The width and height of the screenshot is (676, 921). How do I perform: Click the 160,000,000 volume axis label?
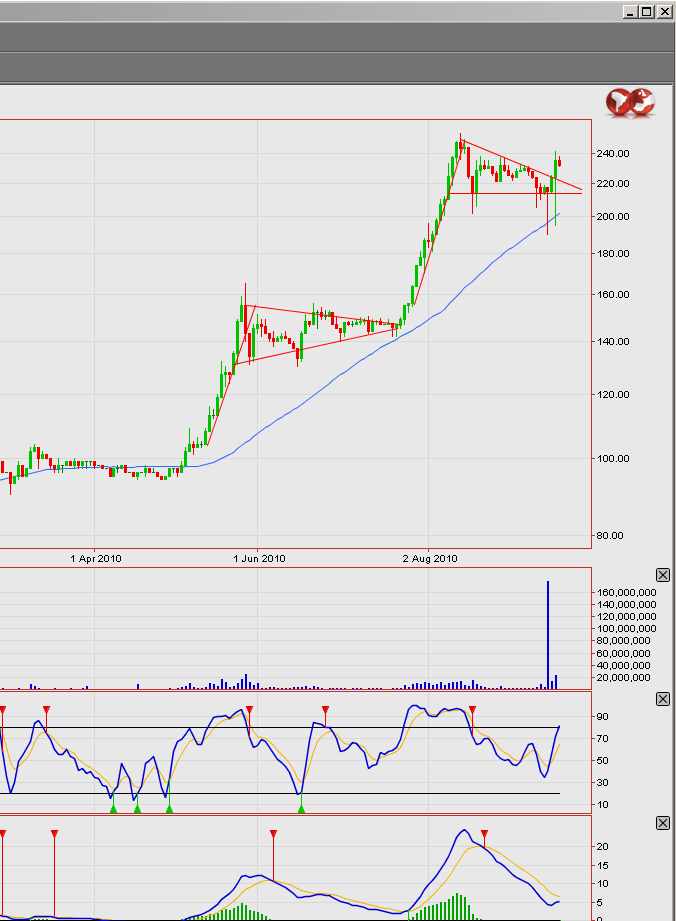pyautogui.click(x=626, y=593)
